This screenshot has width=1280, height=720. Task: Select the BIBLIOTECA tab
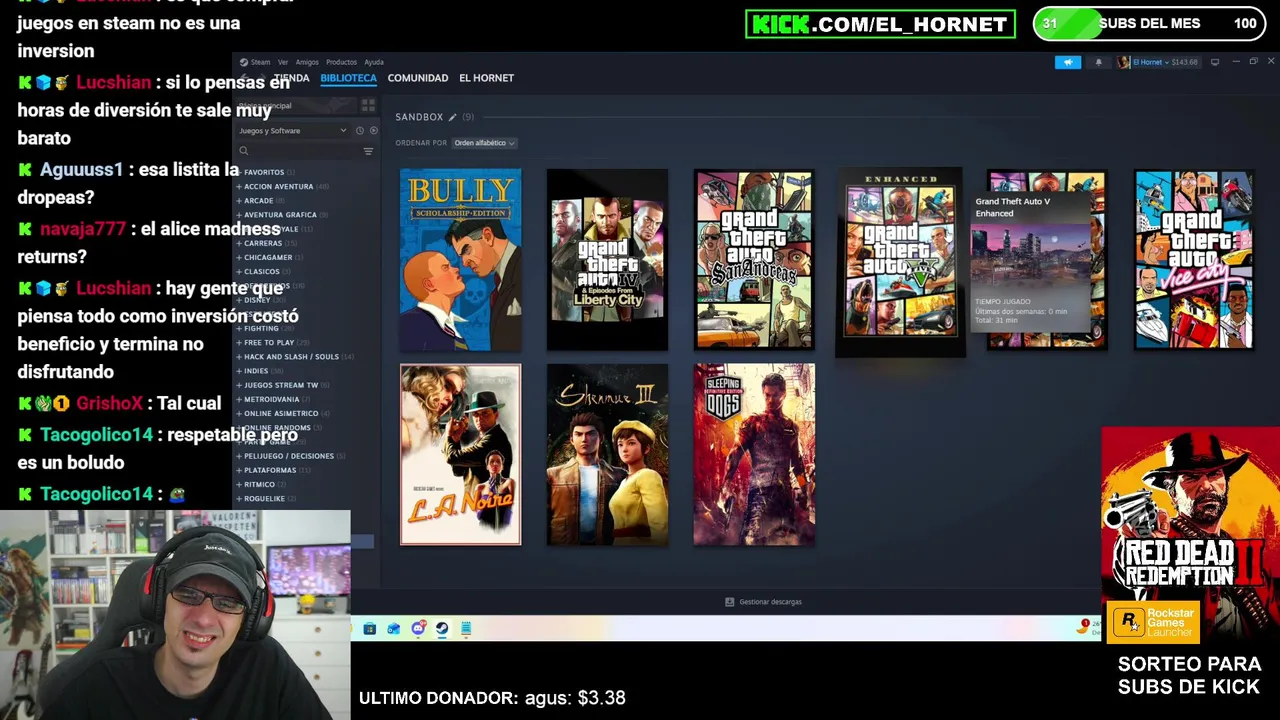click(x=348, y=78)
